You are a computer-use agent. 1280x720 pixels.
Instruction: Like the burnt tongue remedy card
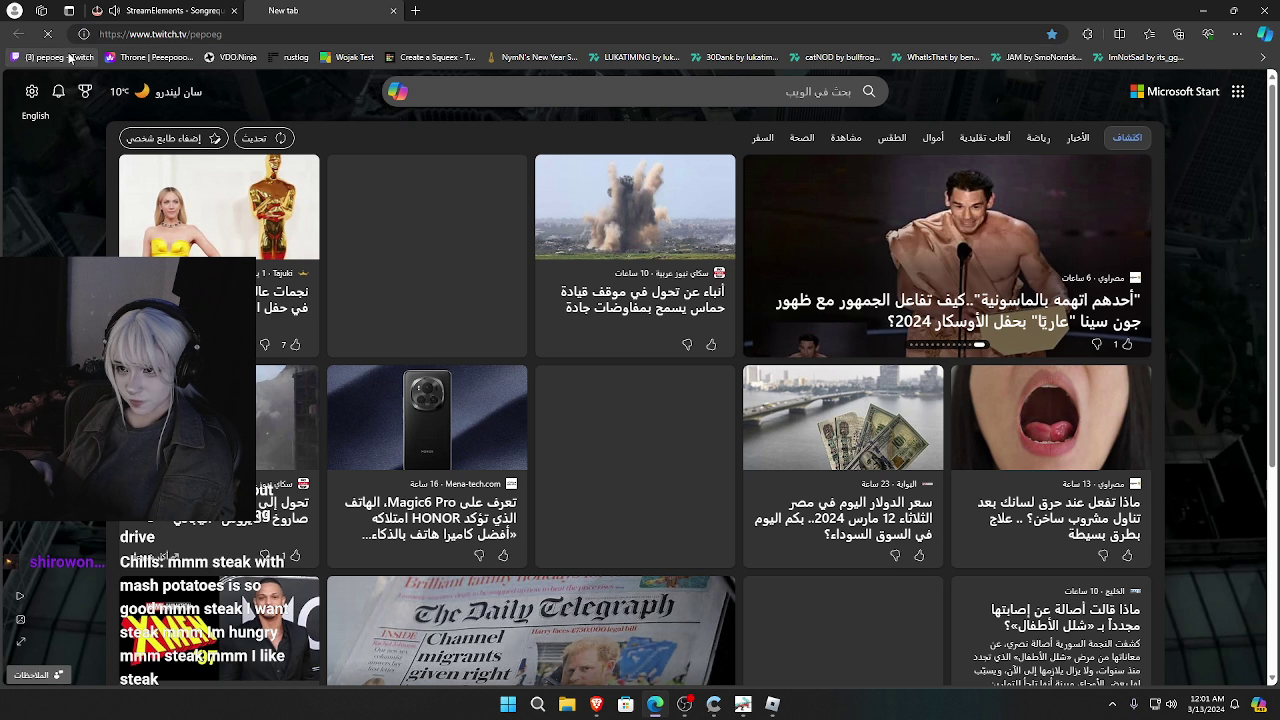tap(1127, 556)
